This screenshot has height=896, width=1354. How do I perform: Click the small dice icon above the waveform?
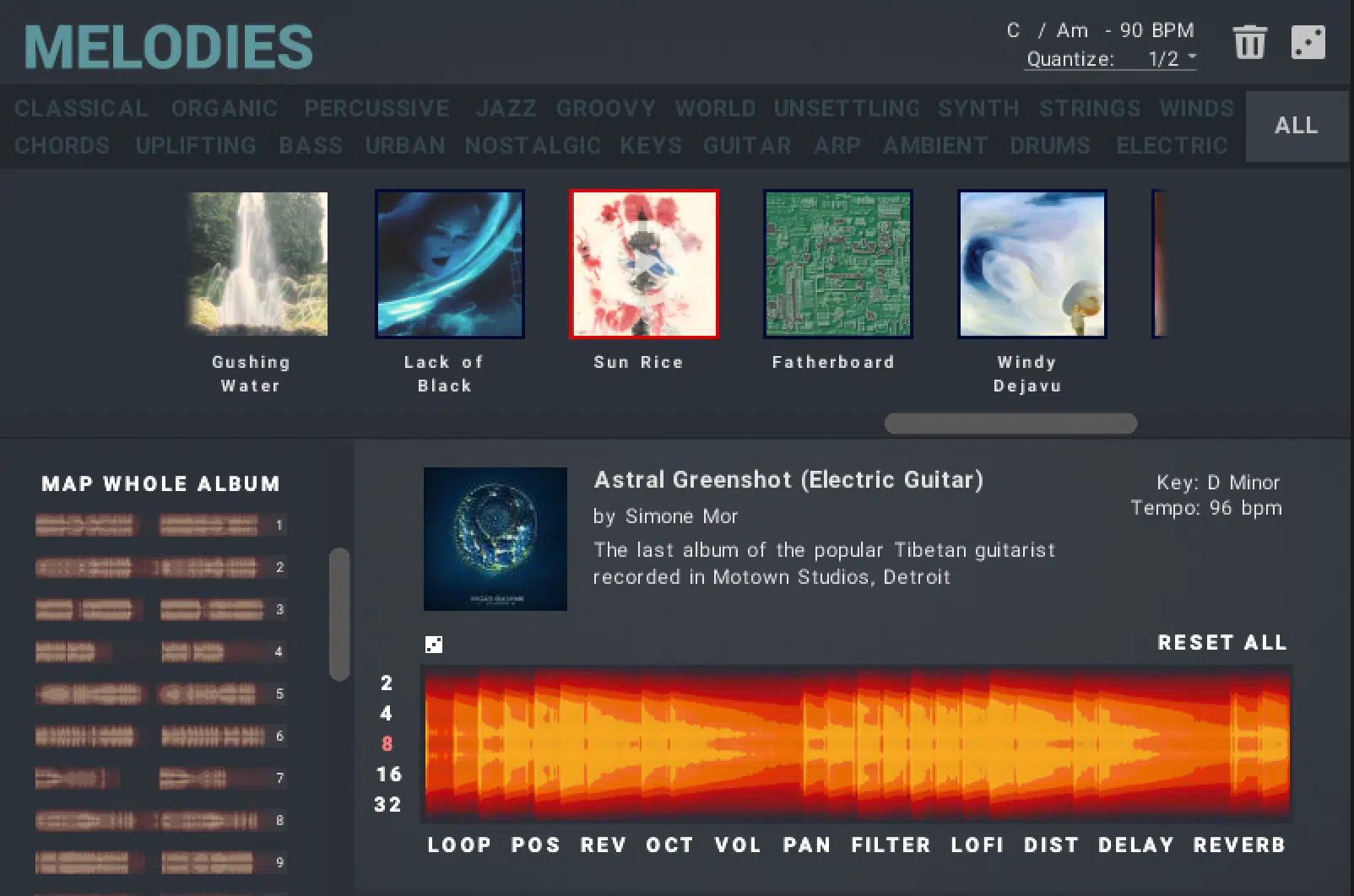(433, 645)
